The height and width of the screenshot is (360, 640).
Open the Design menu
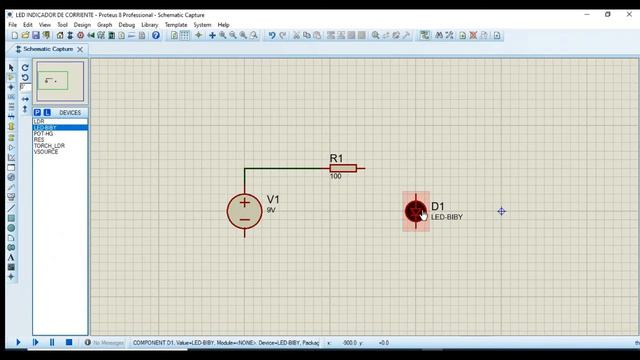click(82, 25)
